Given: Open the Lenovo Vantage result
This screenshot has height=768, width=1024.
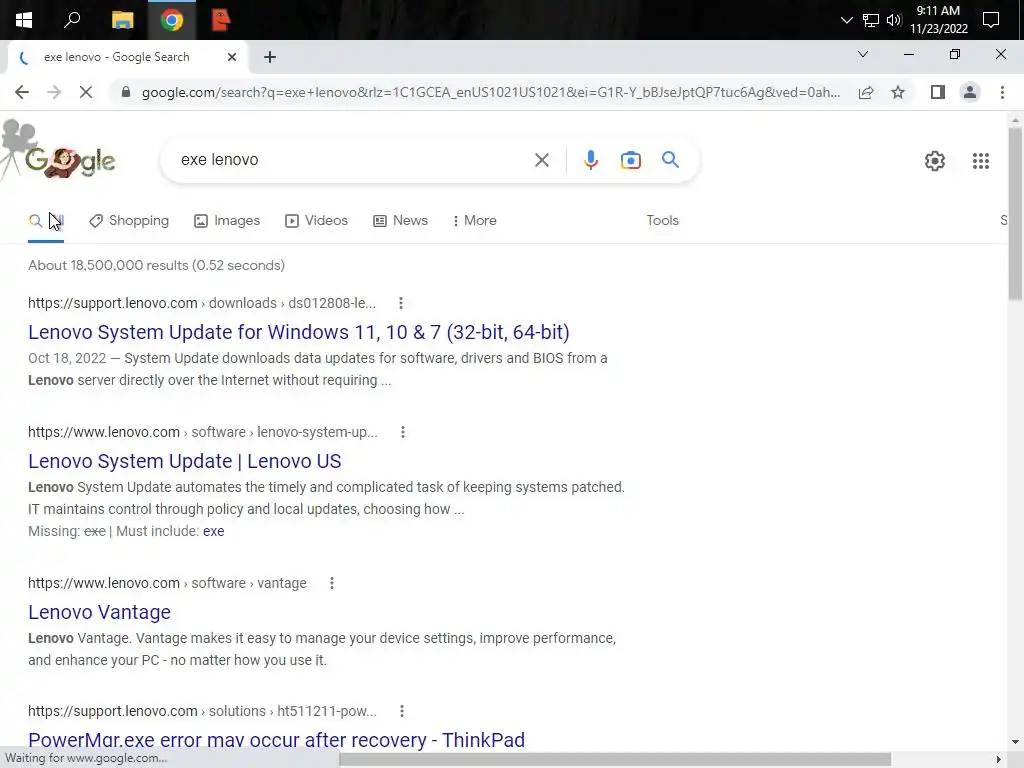Looking at the screenshot, I should (99, 613).
